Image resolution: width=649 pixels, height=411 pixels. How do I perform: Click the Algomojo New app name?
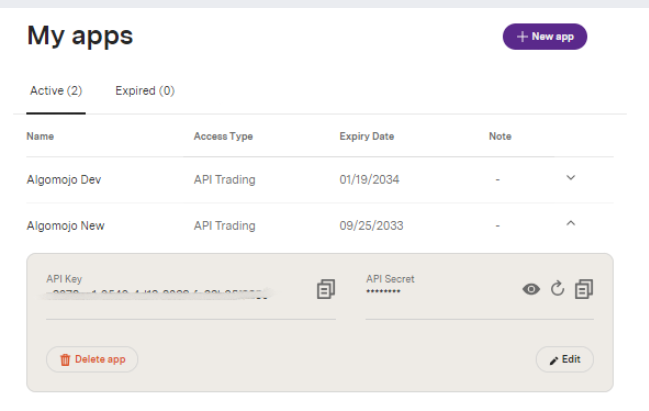click(x=65, y=226)
